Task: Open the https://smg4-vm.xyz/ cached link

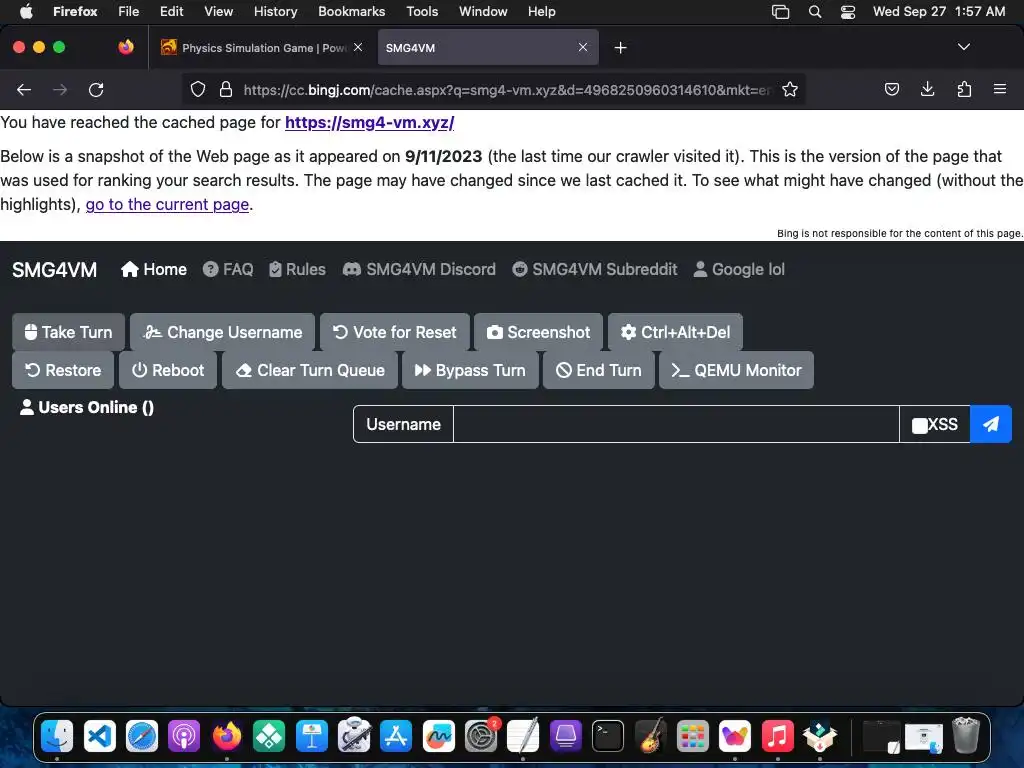Action: coord(370,122)
